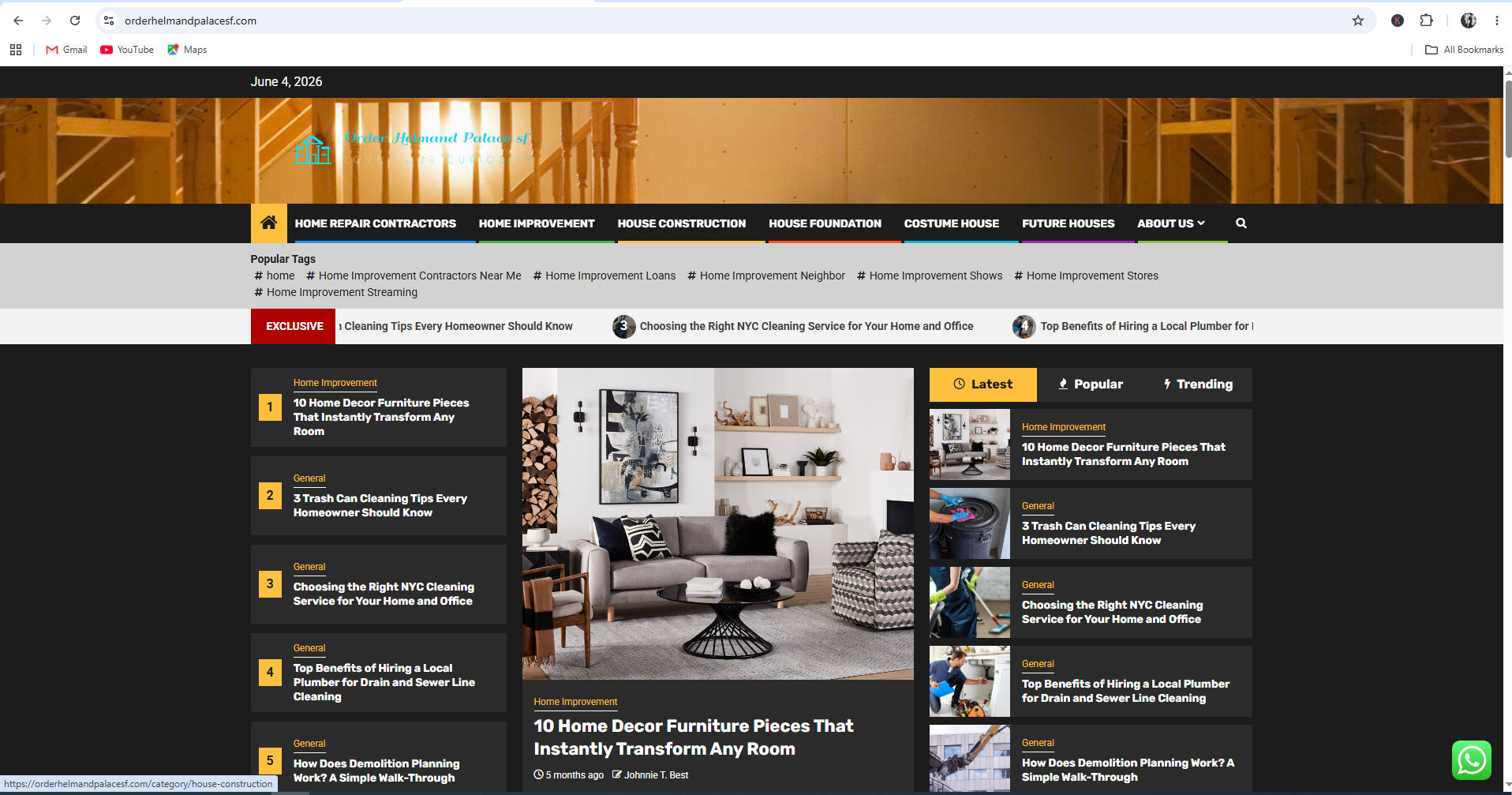Open Home Repair Contractors menu
This screenshot has height=795, width=1512.
[x=376, y=223]
